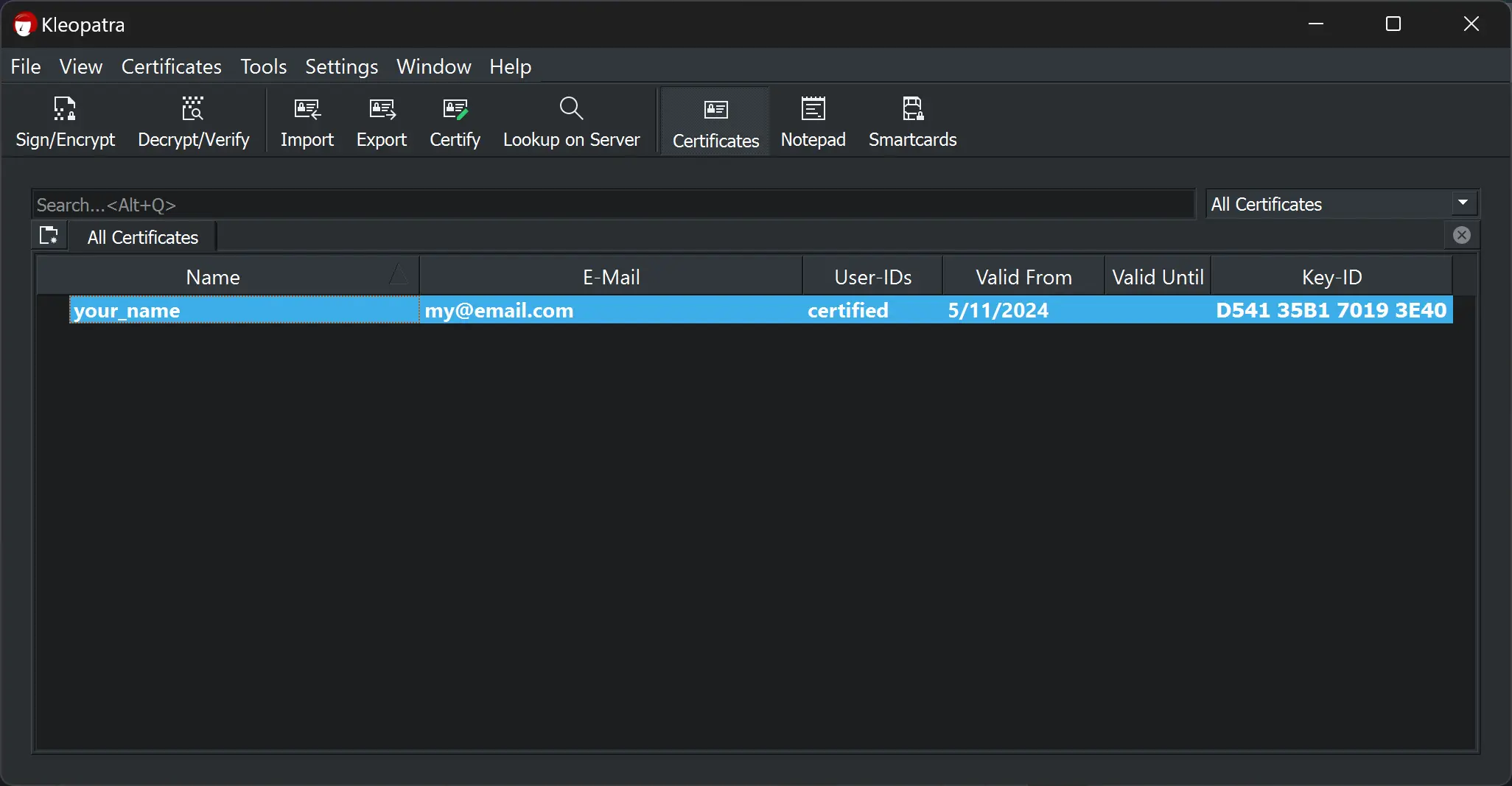Close the Kleopatra window

click(1471, 24)
